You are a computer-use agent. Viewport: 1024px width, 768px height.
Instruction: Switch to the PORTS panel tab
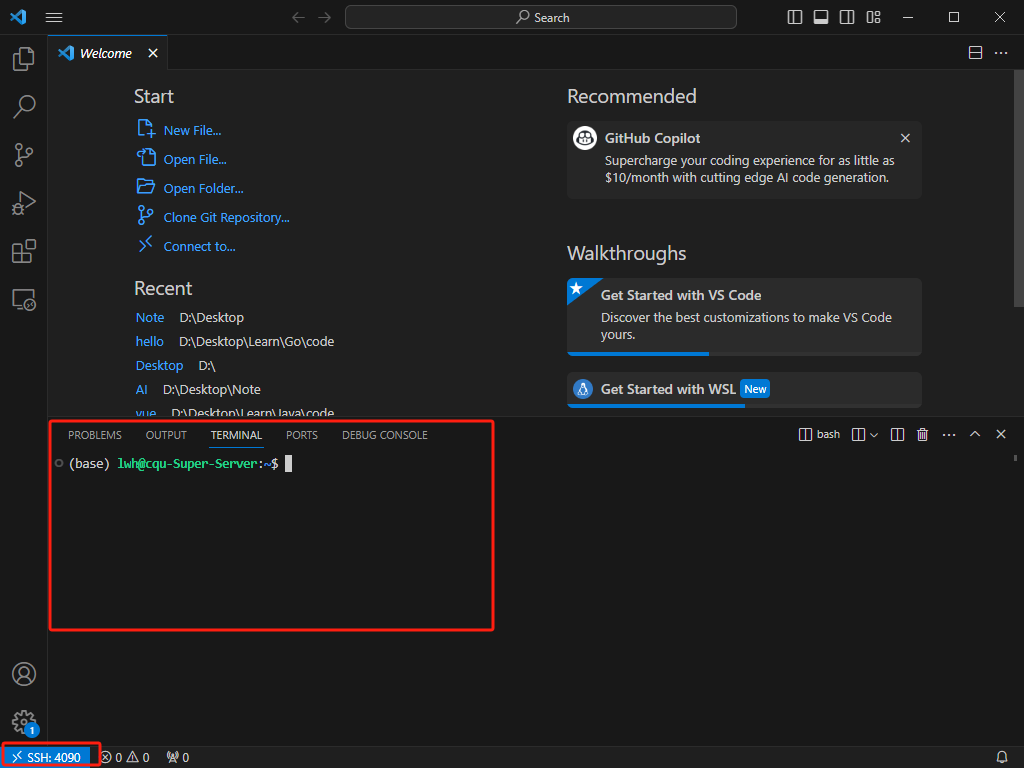point(302,435)
